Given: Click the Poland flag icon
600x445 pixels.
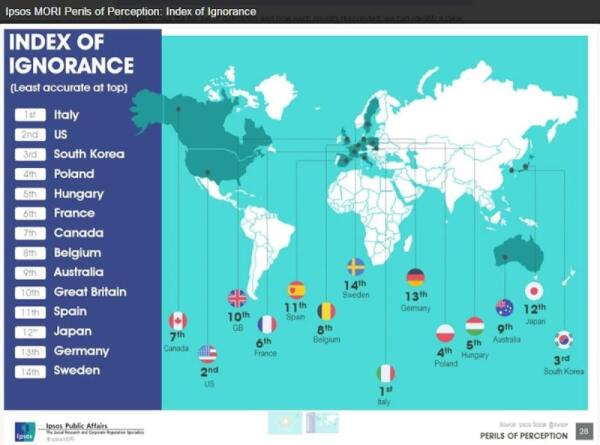Looking at the screenshot, I should point(445,333).
